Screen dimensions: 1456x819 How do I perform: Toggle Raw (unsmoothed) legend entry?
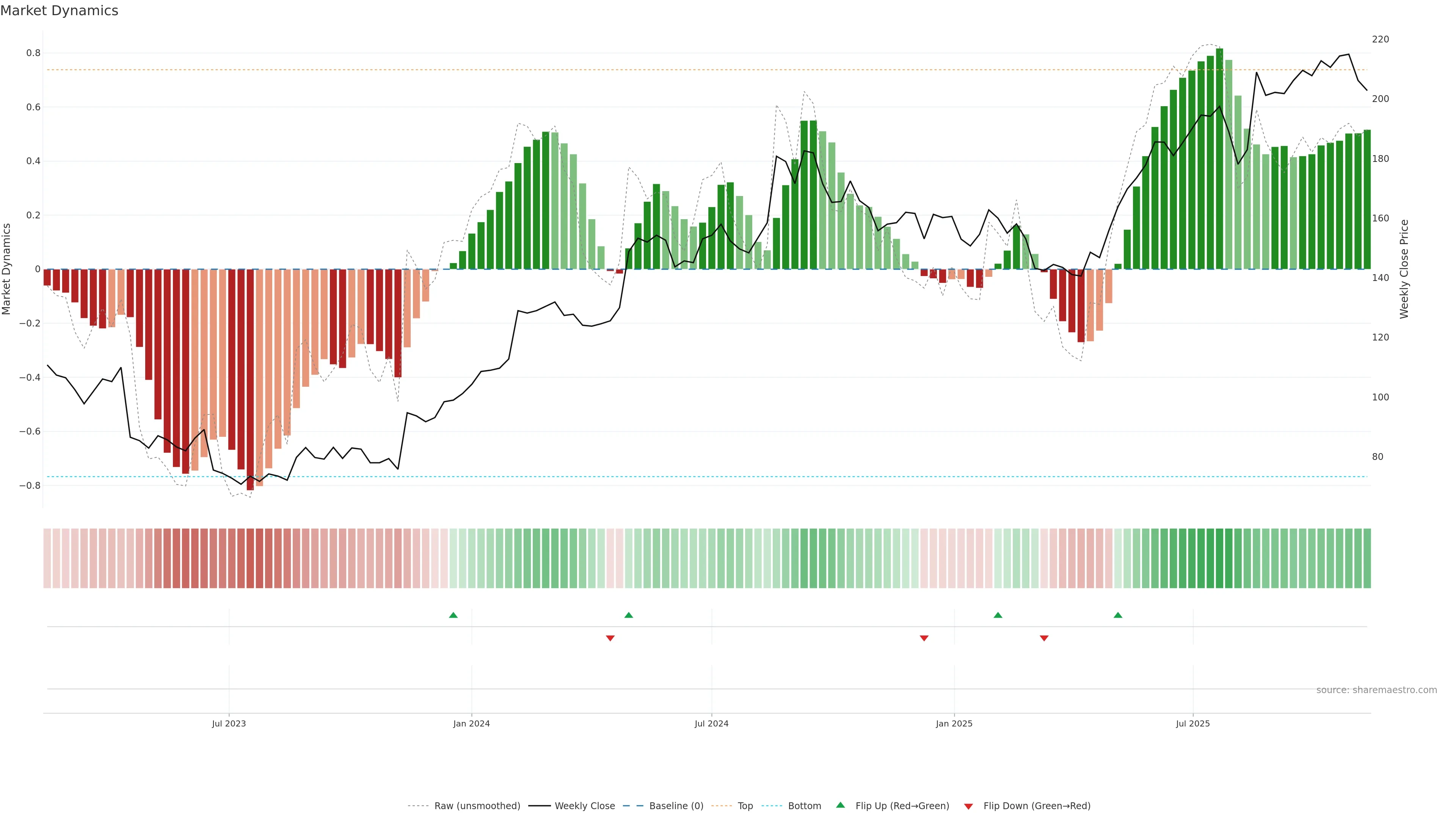pos(477,805)
